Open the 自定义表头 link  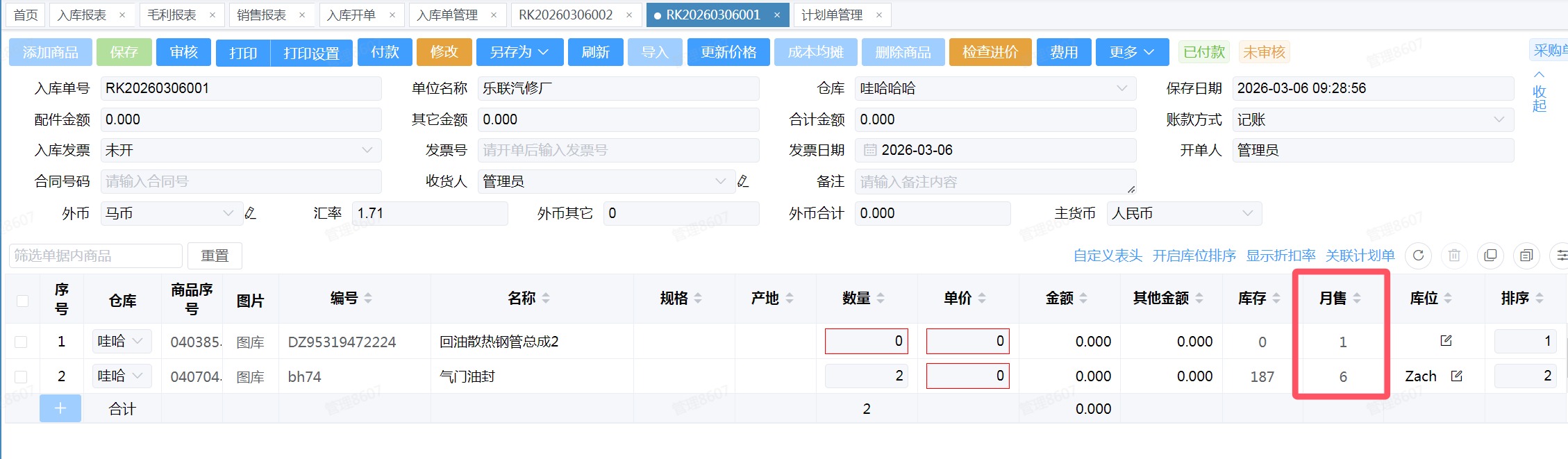[x=1108, y=256]
